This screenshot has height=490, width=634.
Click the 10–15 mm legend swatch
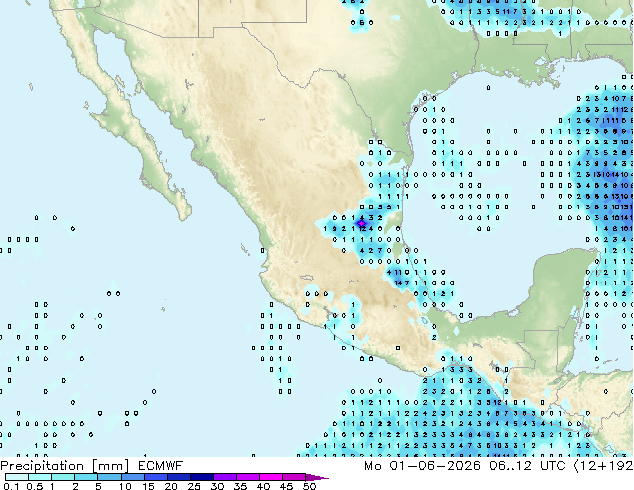click(x=132, y=477)
